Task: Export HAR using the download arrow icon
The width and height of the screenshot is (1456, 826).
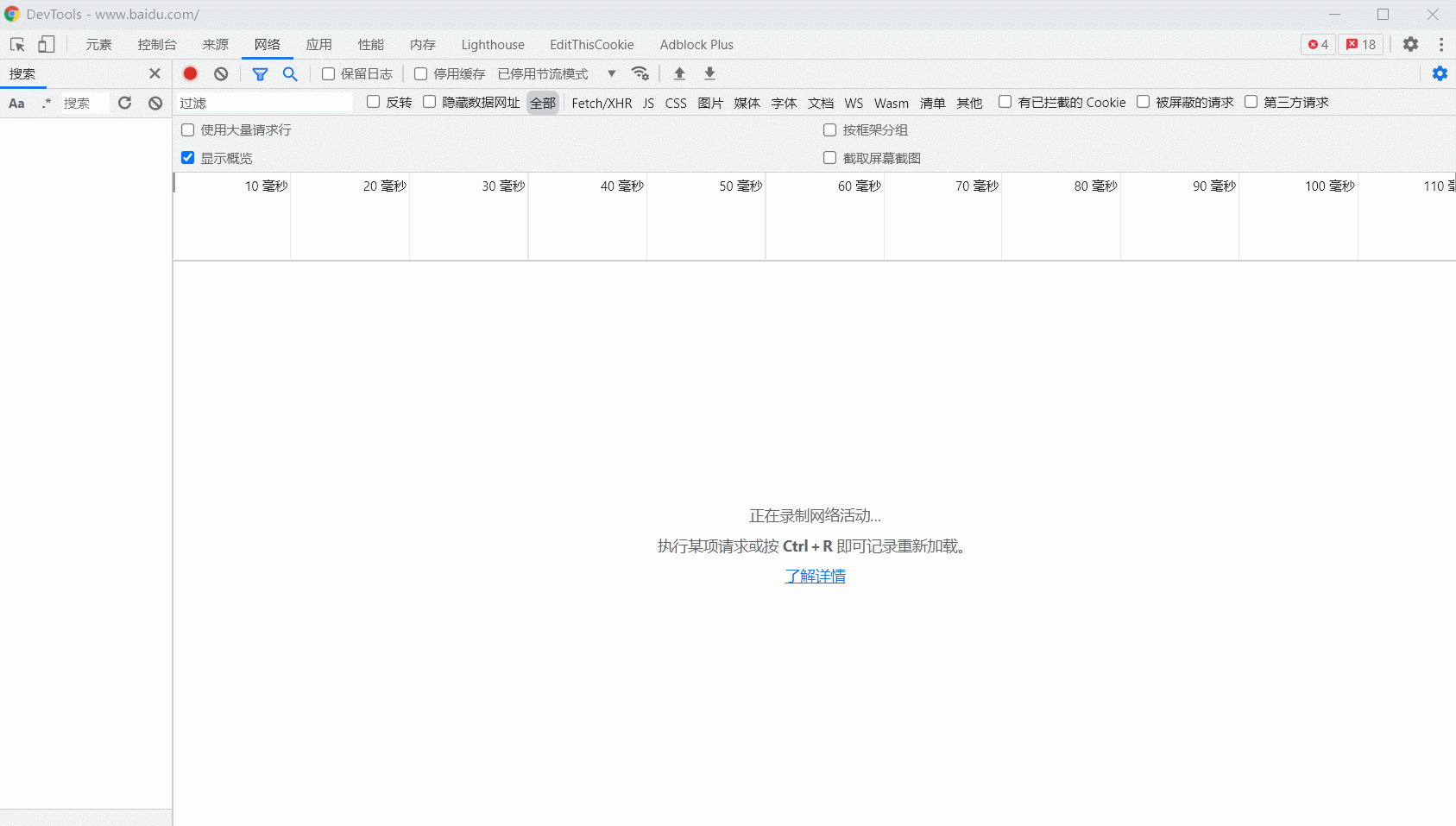Action: click(709, 73)
